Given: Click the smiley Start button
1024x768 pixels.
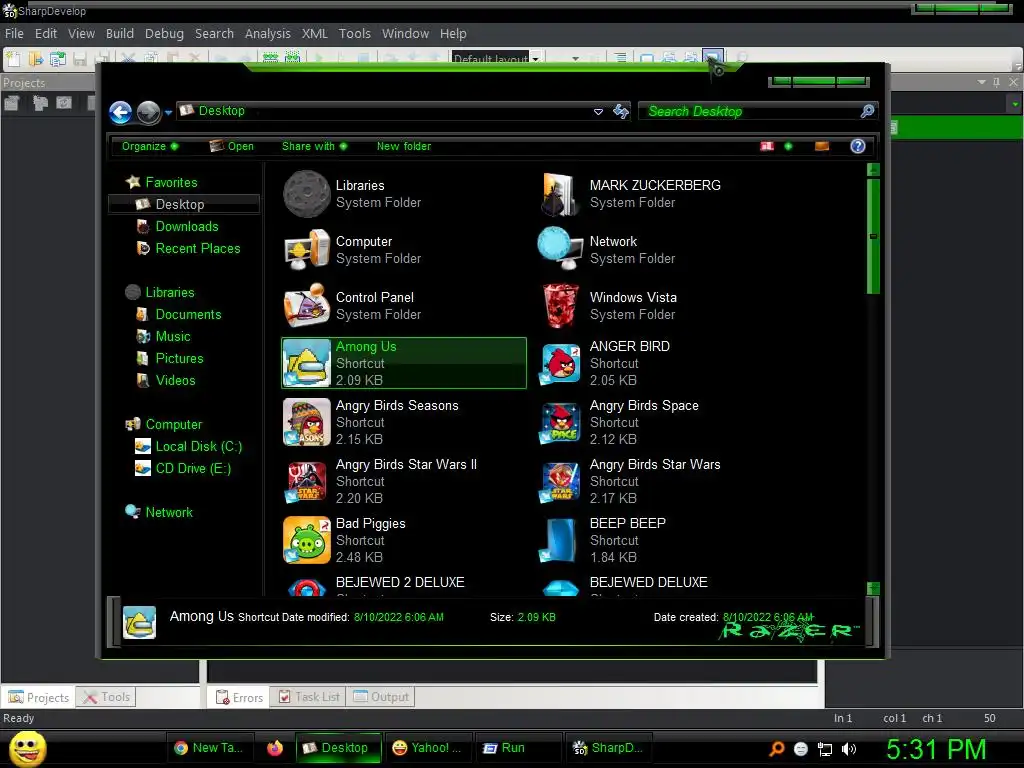Looking at the screenshot, I should pyautogui.click(x=27, y=748).
